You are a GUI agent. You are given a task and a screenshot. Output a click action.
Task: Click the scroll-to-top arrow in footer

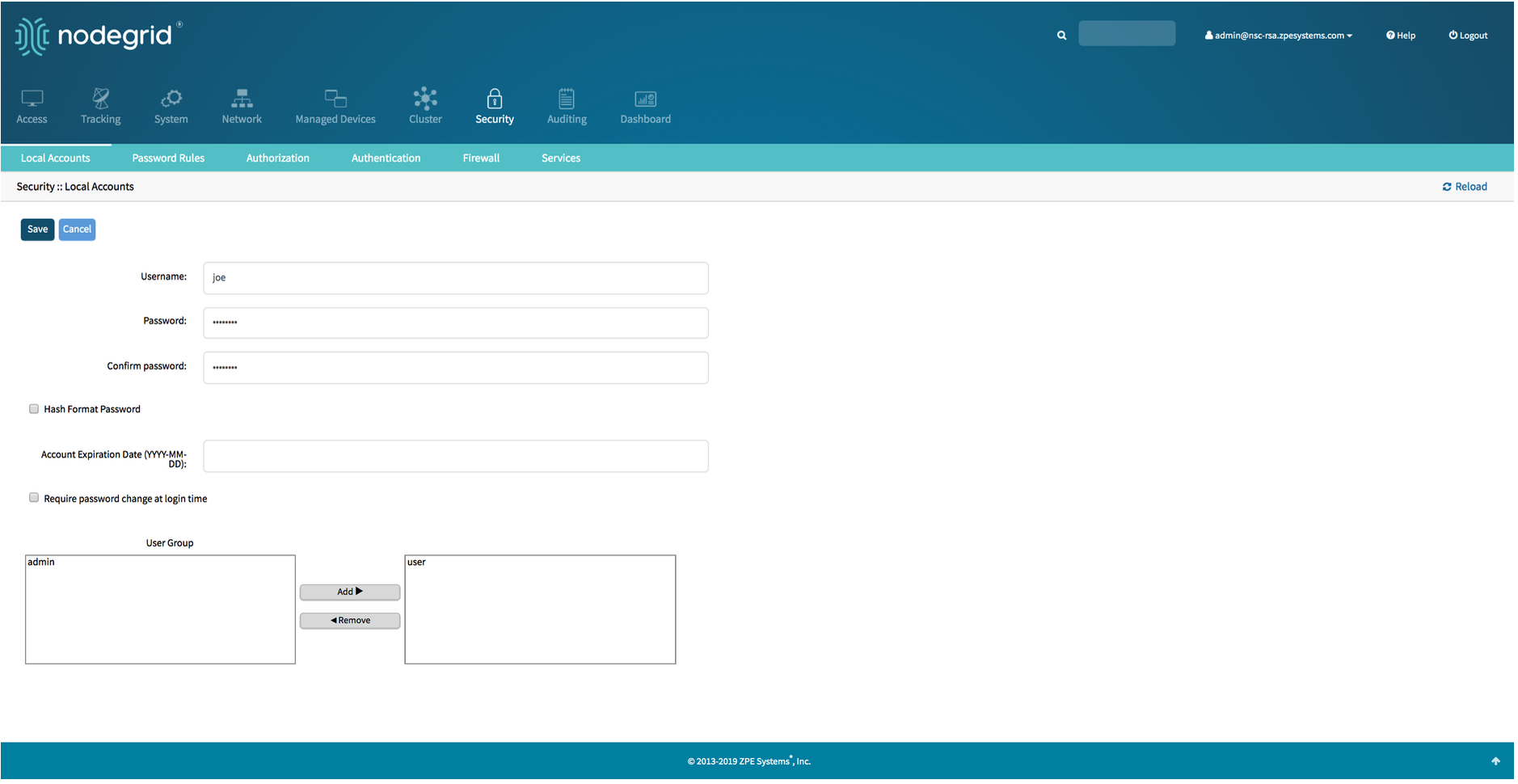(1495, 761)
